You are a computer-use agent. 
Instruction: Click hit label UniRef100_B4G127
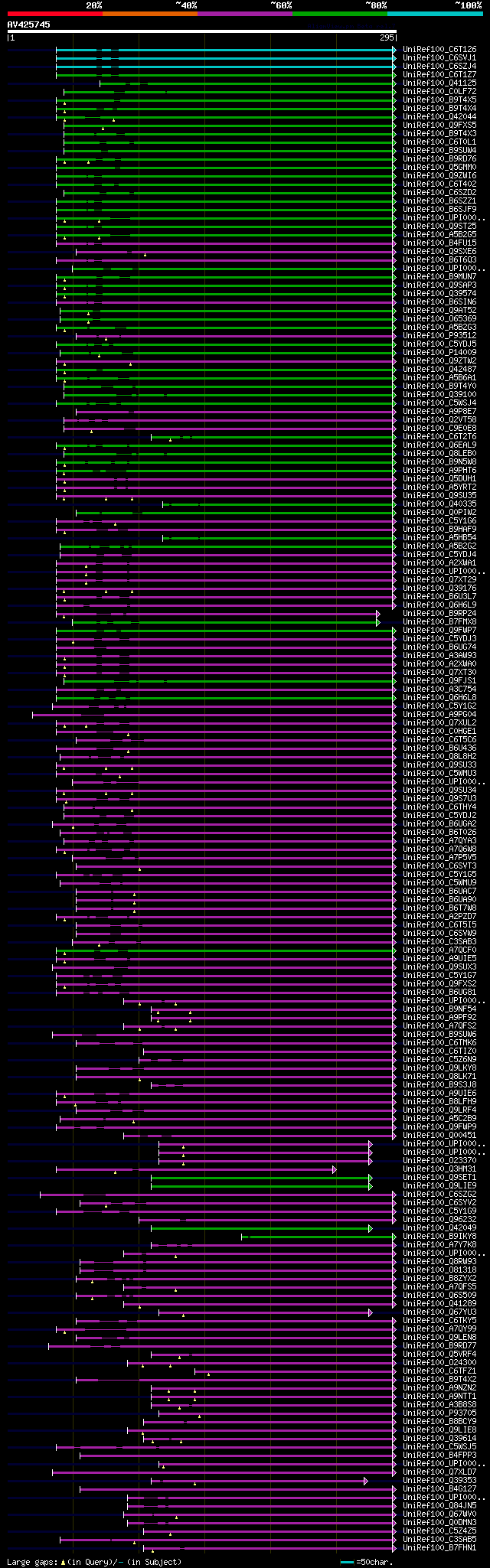(439, 1489)
